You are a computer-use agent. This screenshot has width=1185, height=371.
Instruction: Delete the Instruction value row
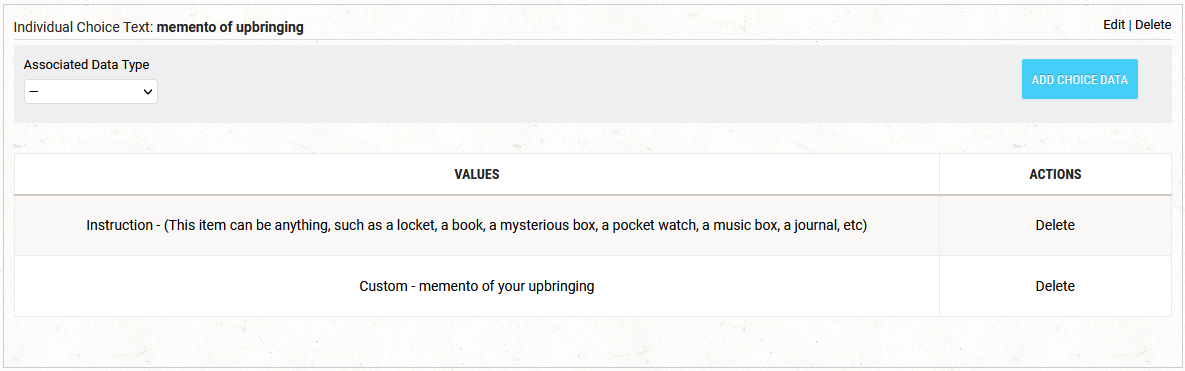tap(1055, 225)
